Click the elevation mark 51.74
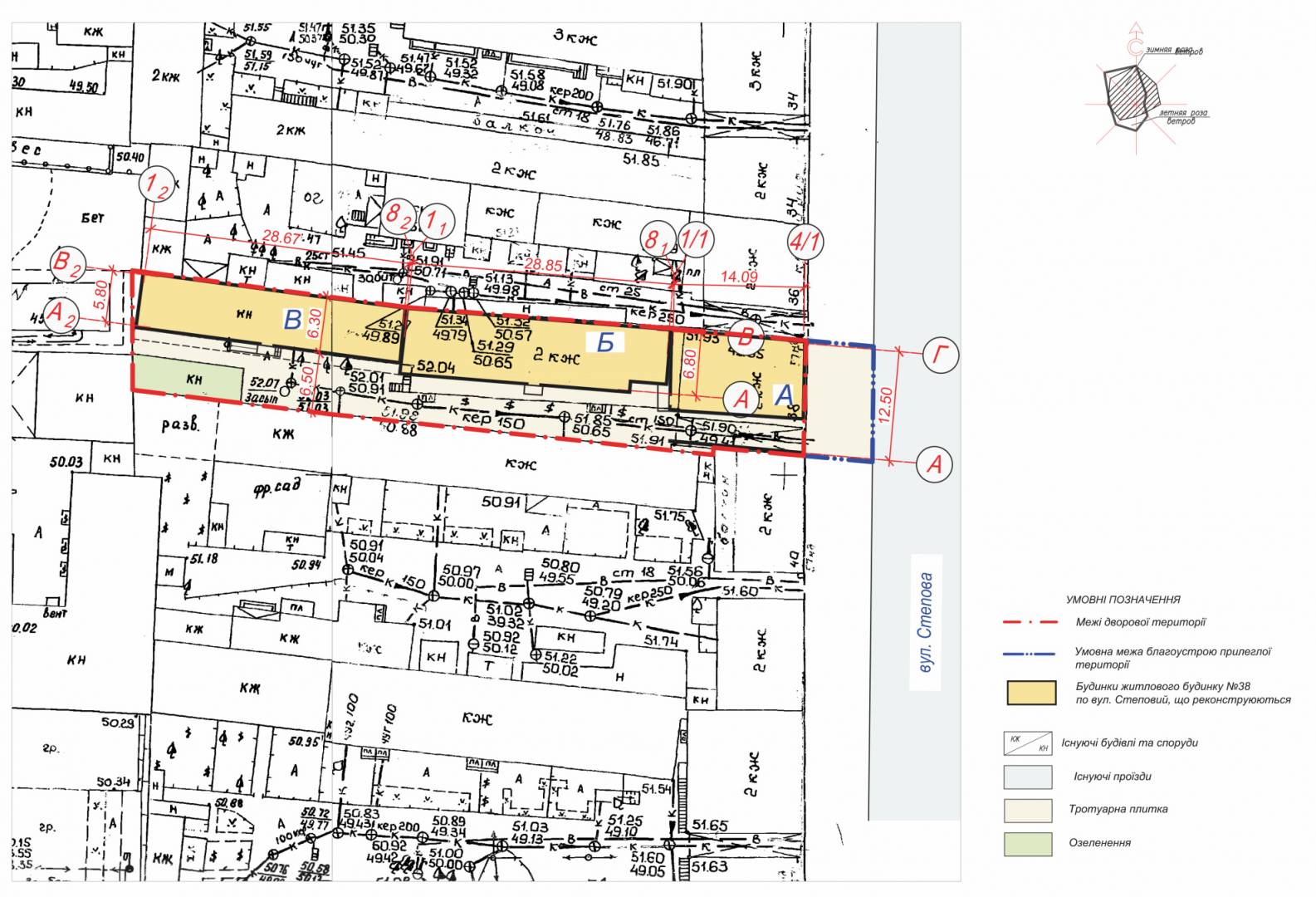 662,641
